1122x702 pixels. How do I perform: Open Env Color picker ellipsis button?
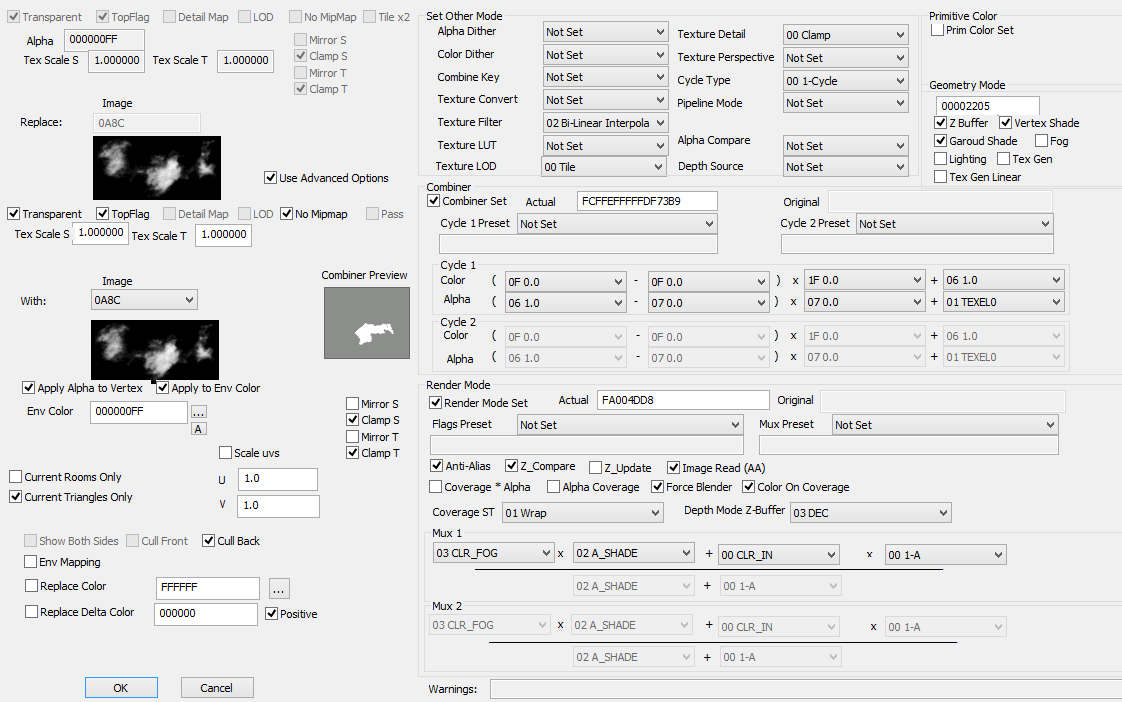point(199,412)
